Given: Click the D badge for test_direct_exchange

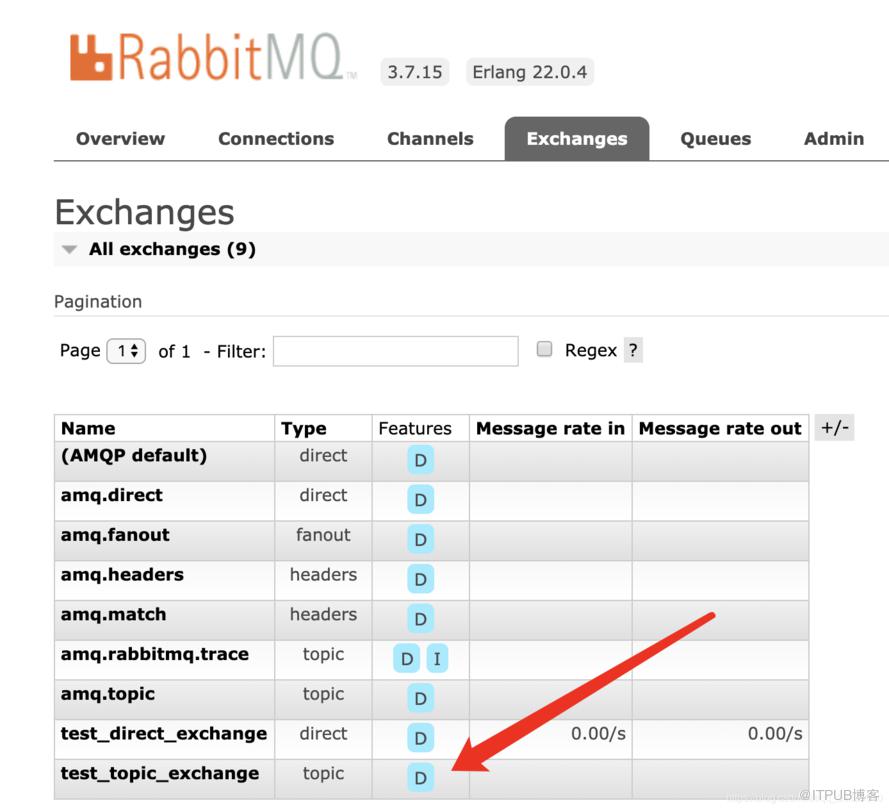Looking at the screenshot, I should pos(420,737).
